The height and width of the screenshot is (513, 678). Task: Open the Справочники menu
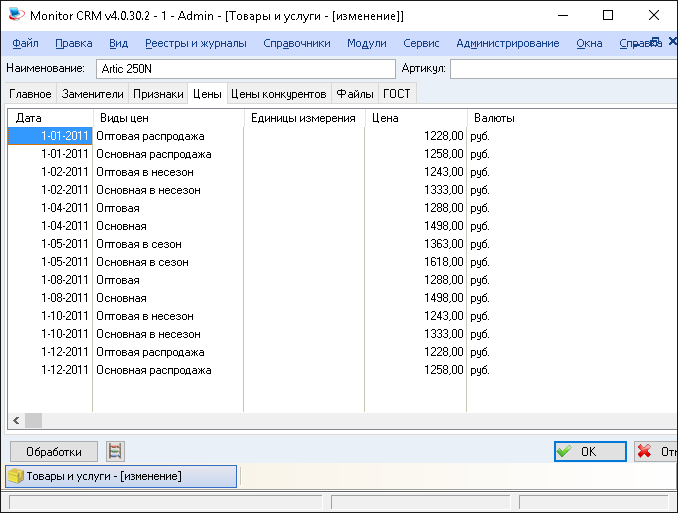point(297,43)
